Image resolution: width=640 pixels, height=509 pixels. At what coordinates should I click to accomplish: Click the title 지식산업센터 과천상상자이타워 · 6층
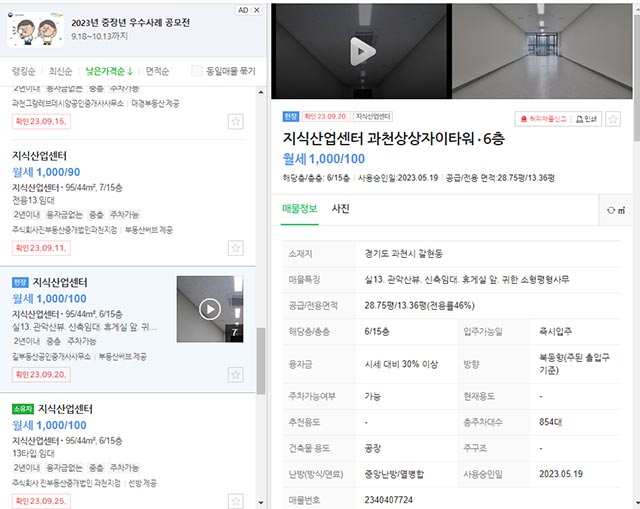(394, 139)
